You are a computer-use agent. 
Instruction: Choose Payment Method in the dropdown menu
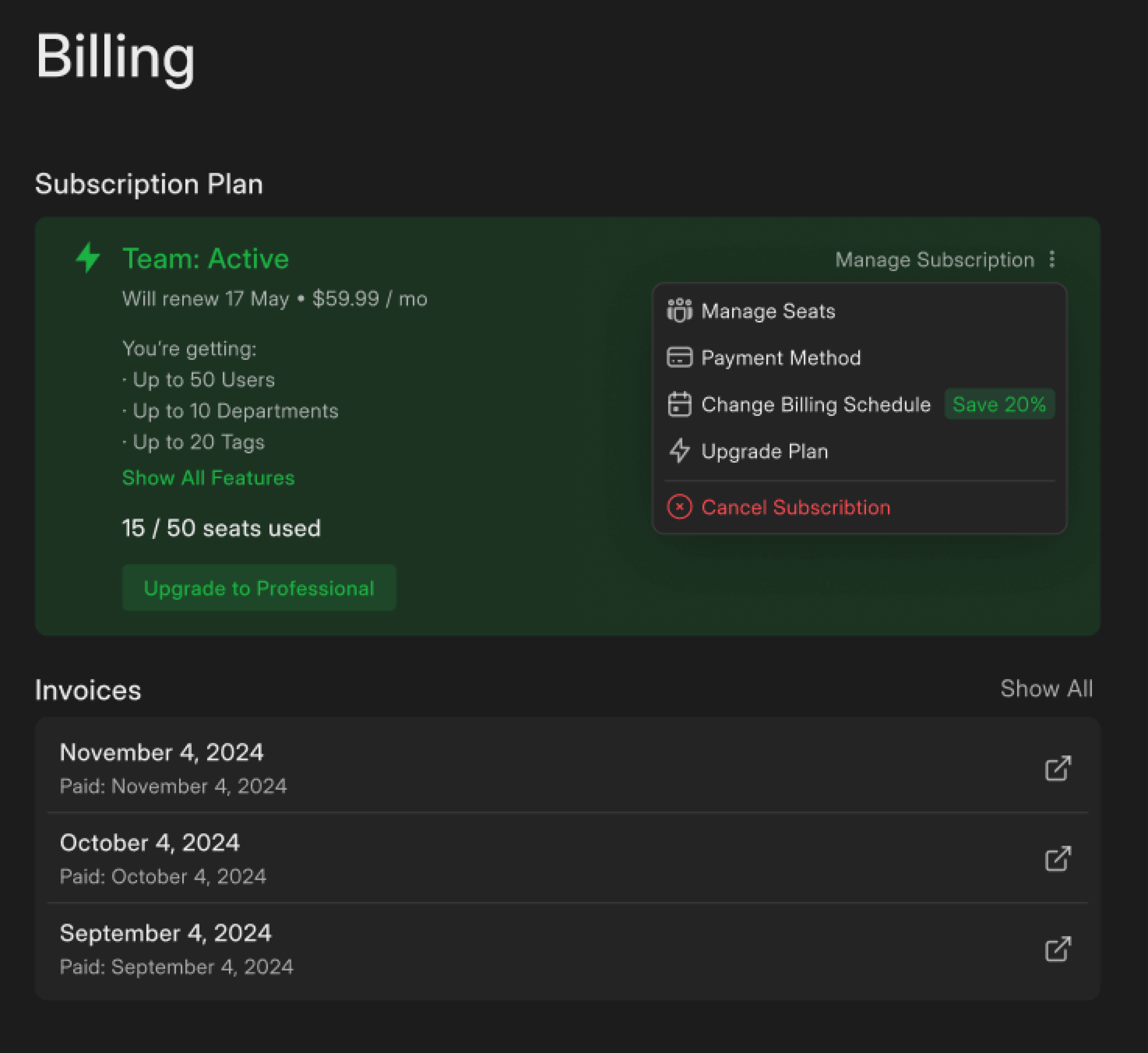click(781, 358)
